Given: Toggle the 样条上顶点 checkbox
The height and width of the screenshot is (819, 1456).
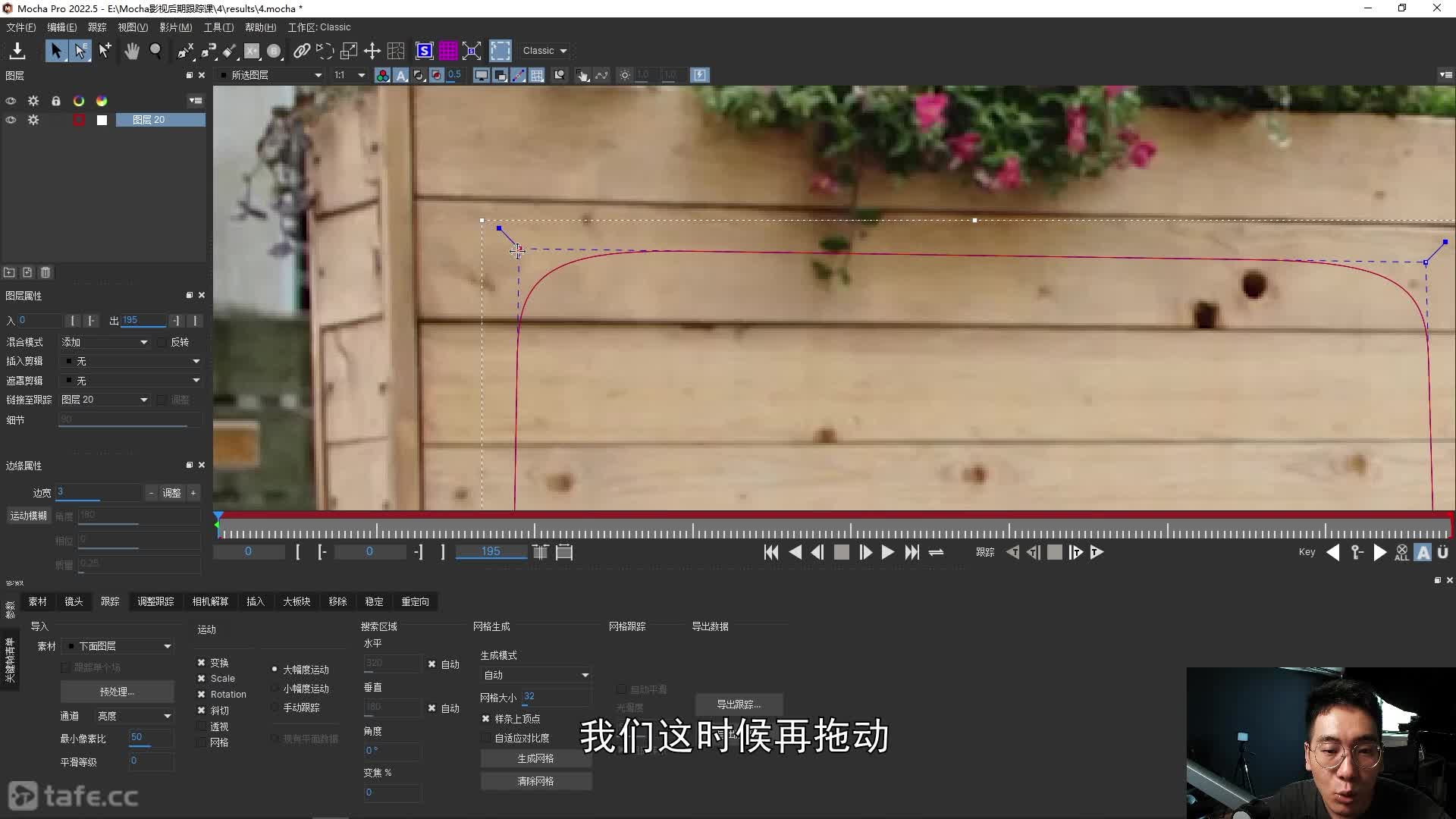Looking at the screenshot, I should coord(486,719).
